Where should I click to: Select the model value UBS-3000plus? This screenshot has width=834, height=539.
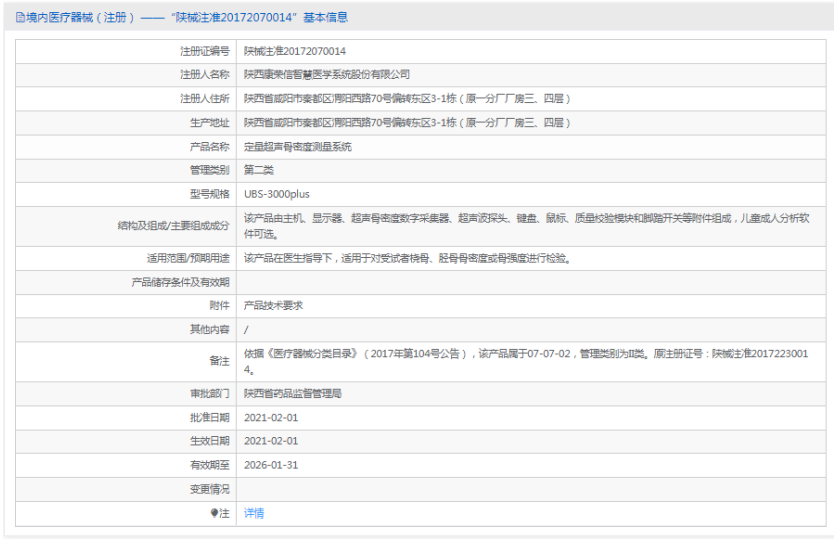(x=277, y=194)
